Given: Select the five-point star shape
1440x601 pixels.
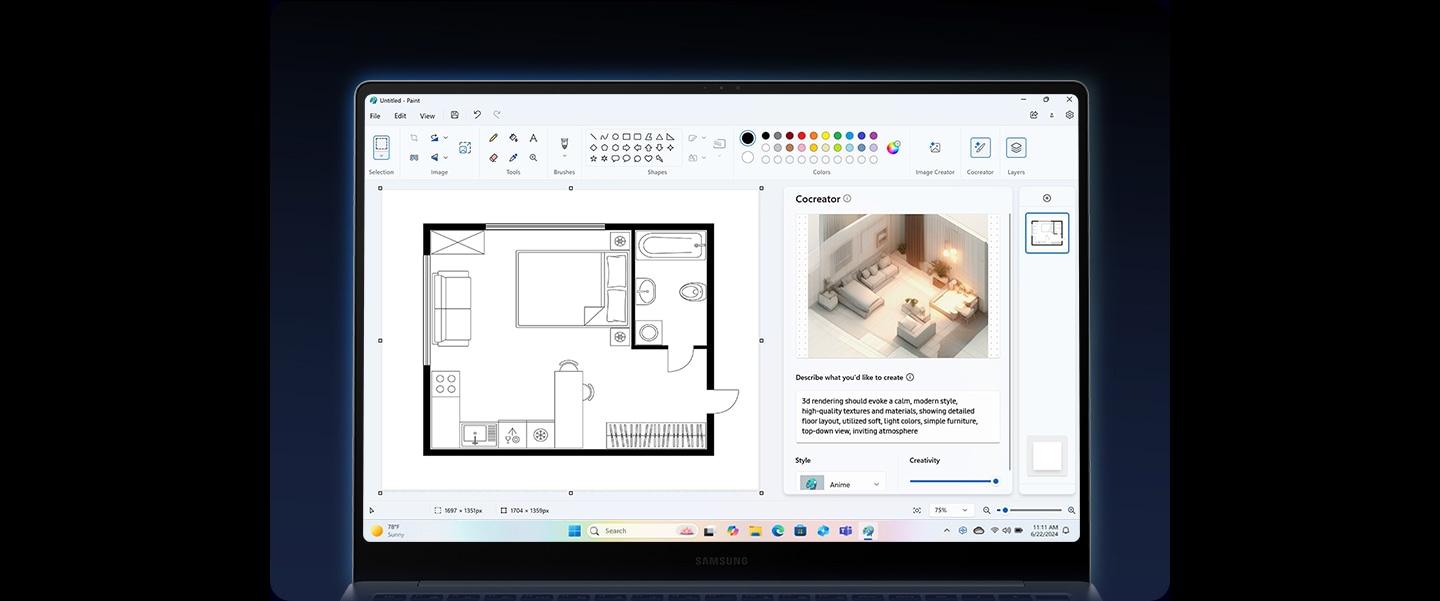Looking at the screenshot, I should pos(593,158).
